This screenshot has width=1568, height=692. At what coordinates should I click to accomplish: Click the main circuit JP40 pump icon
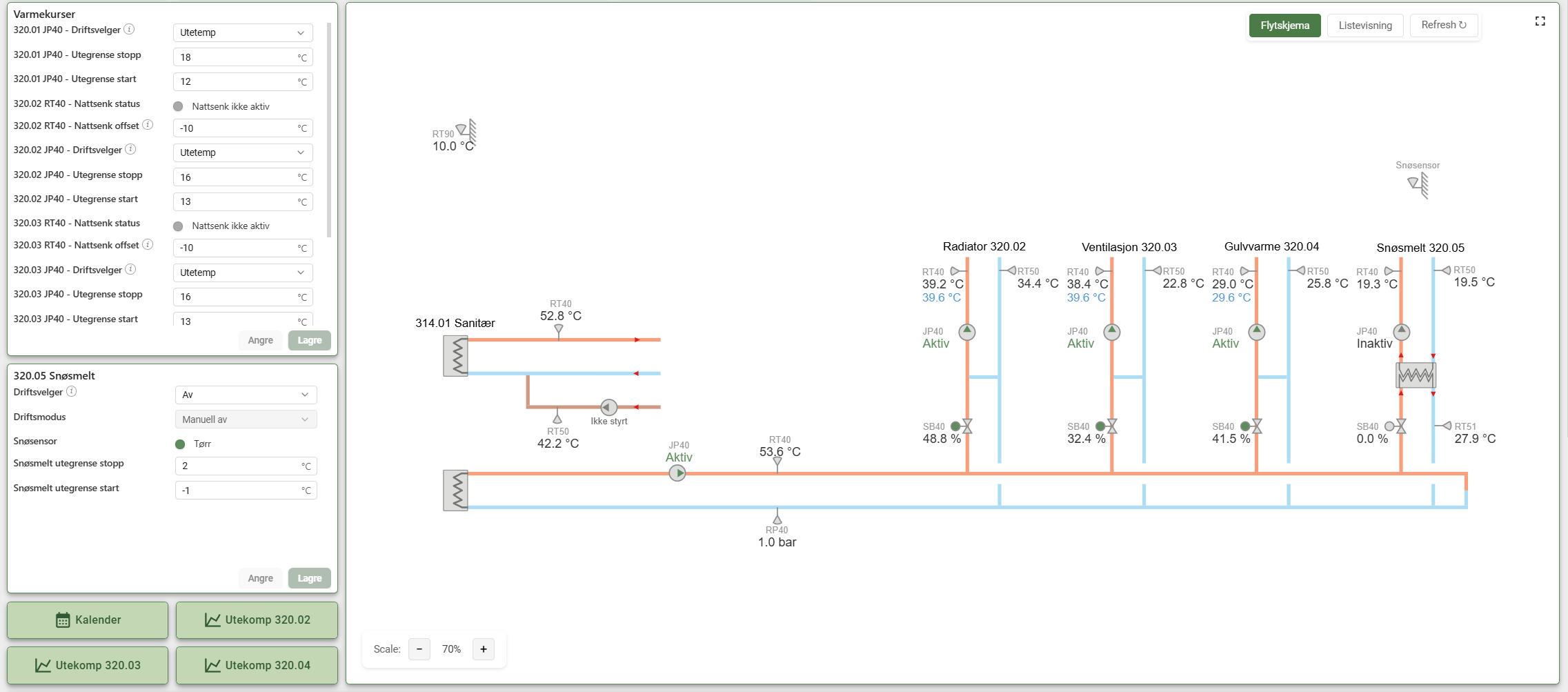point(677,473)
